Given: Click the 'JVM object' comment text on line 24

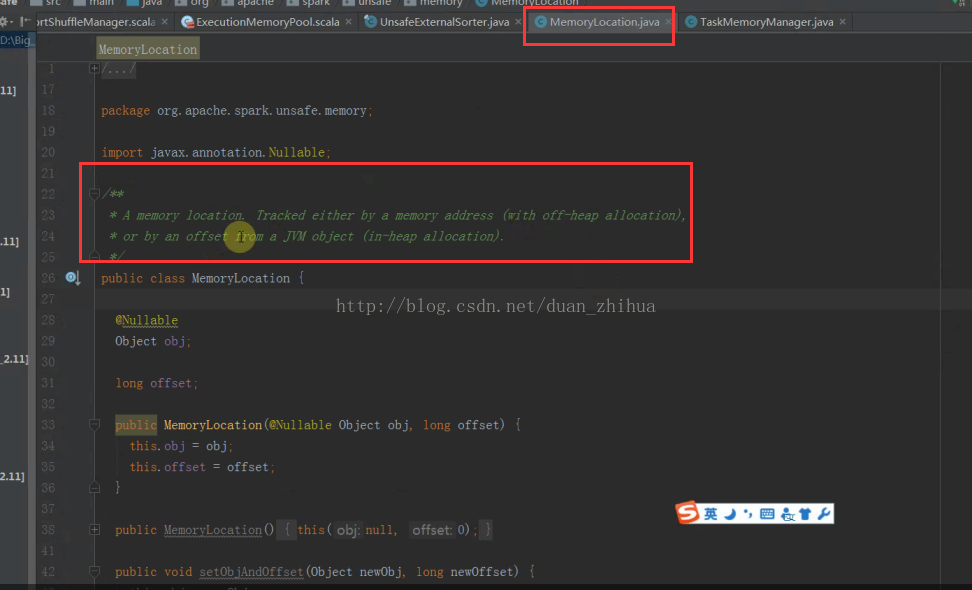Looking at the screenshot, I should coord(320,236).
